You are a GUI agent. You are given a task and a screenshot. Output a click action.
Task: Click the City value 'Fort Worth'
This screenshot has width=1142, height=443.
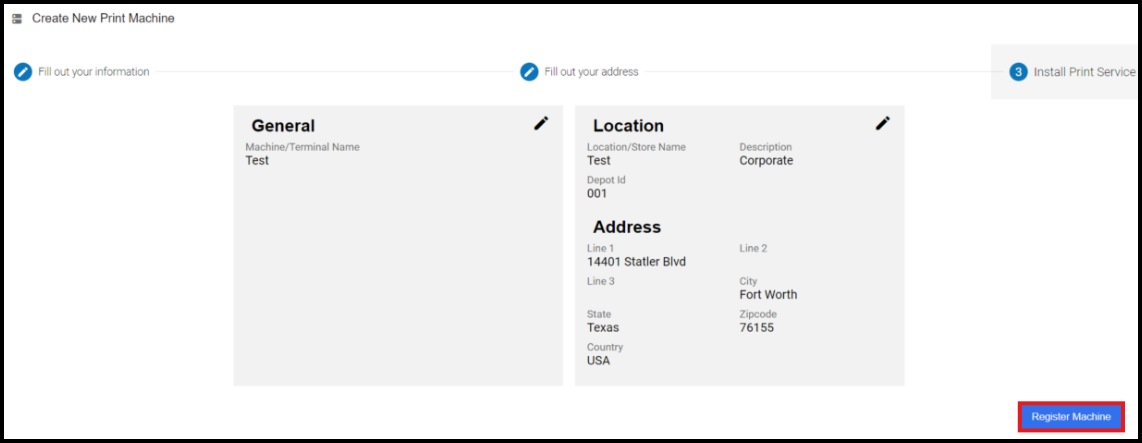[x=768, y=295]
